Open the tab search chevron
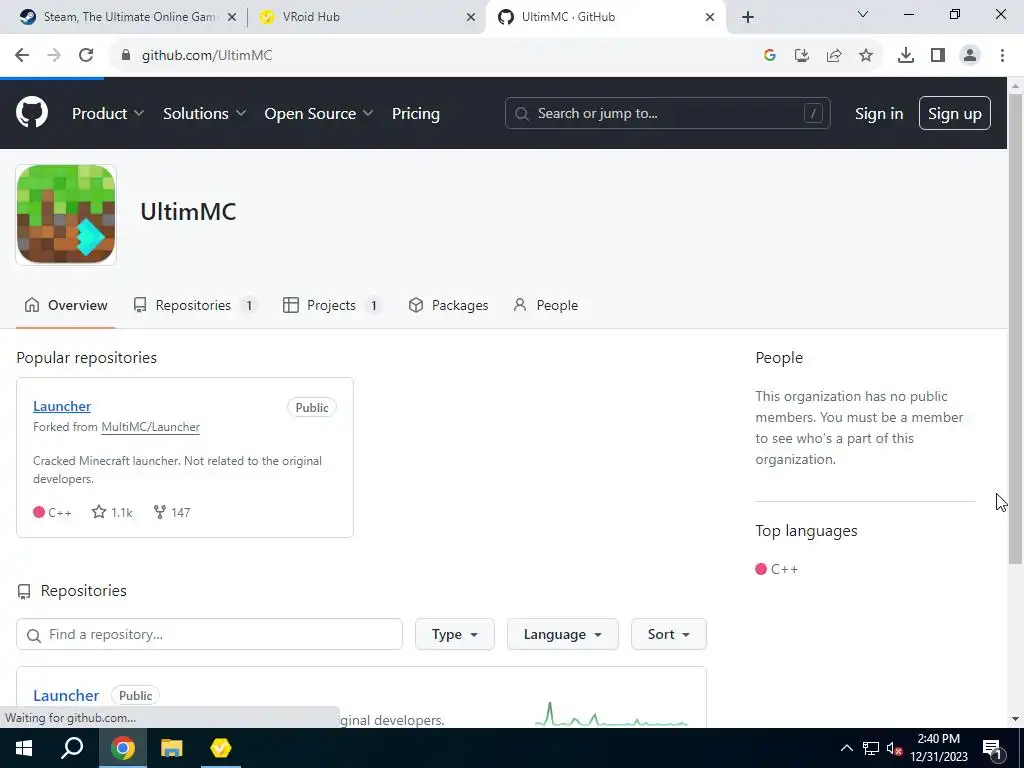Viewport: 1024px width, 768px height. pyautogui.click(x=863, y=14)
